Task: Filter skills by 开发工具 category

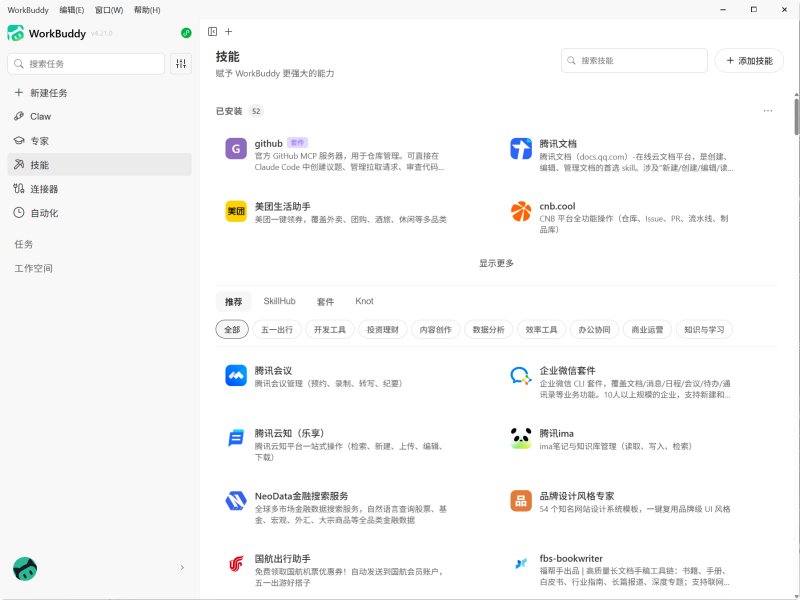Action: point(330,330)
